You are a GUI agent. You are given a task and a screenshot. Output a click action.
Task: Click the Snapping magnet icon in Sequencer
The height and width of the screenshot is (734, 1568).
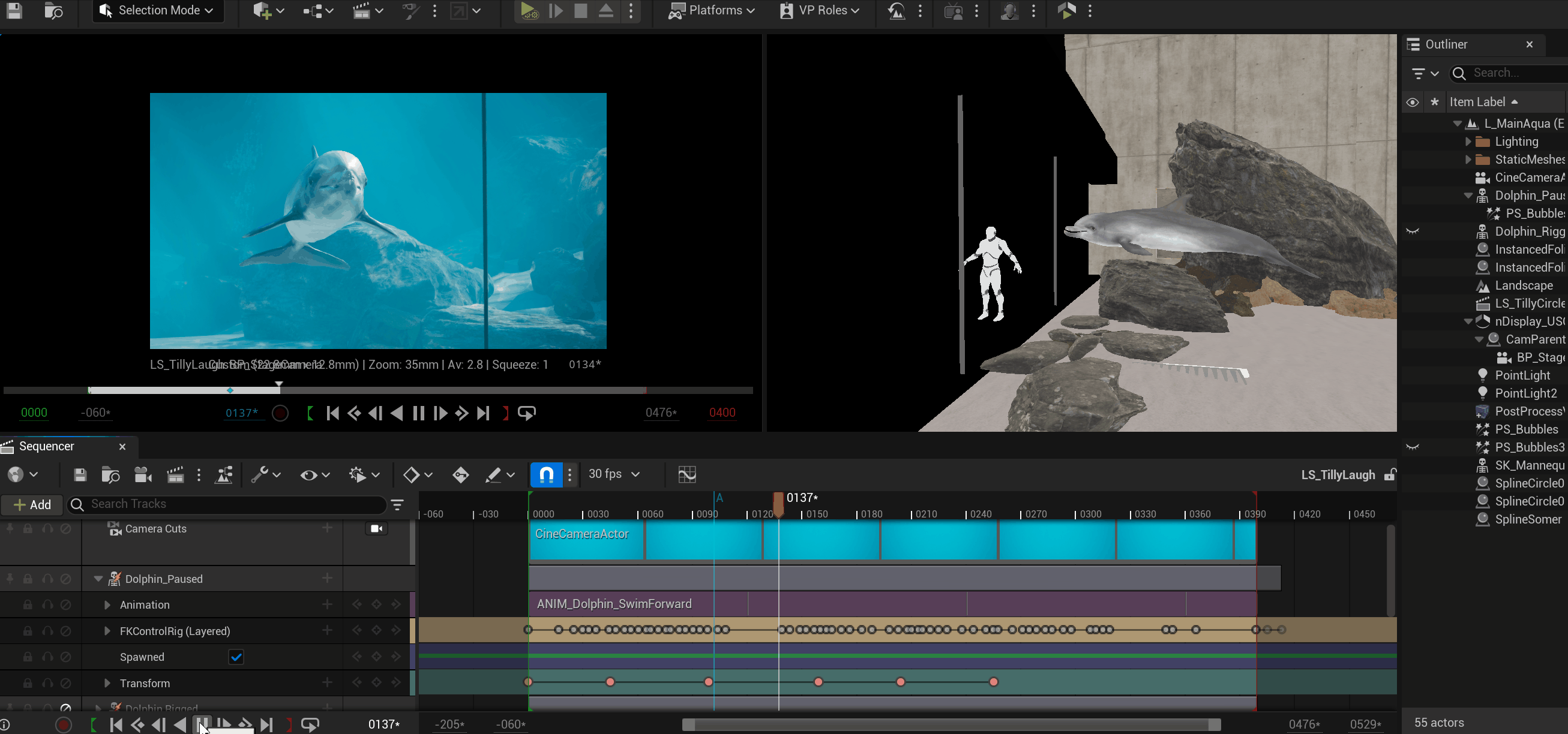coord(546,474)
